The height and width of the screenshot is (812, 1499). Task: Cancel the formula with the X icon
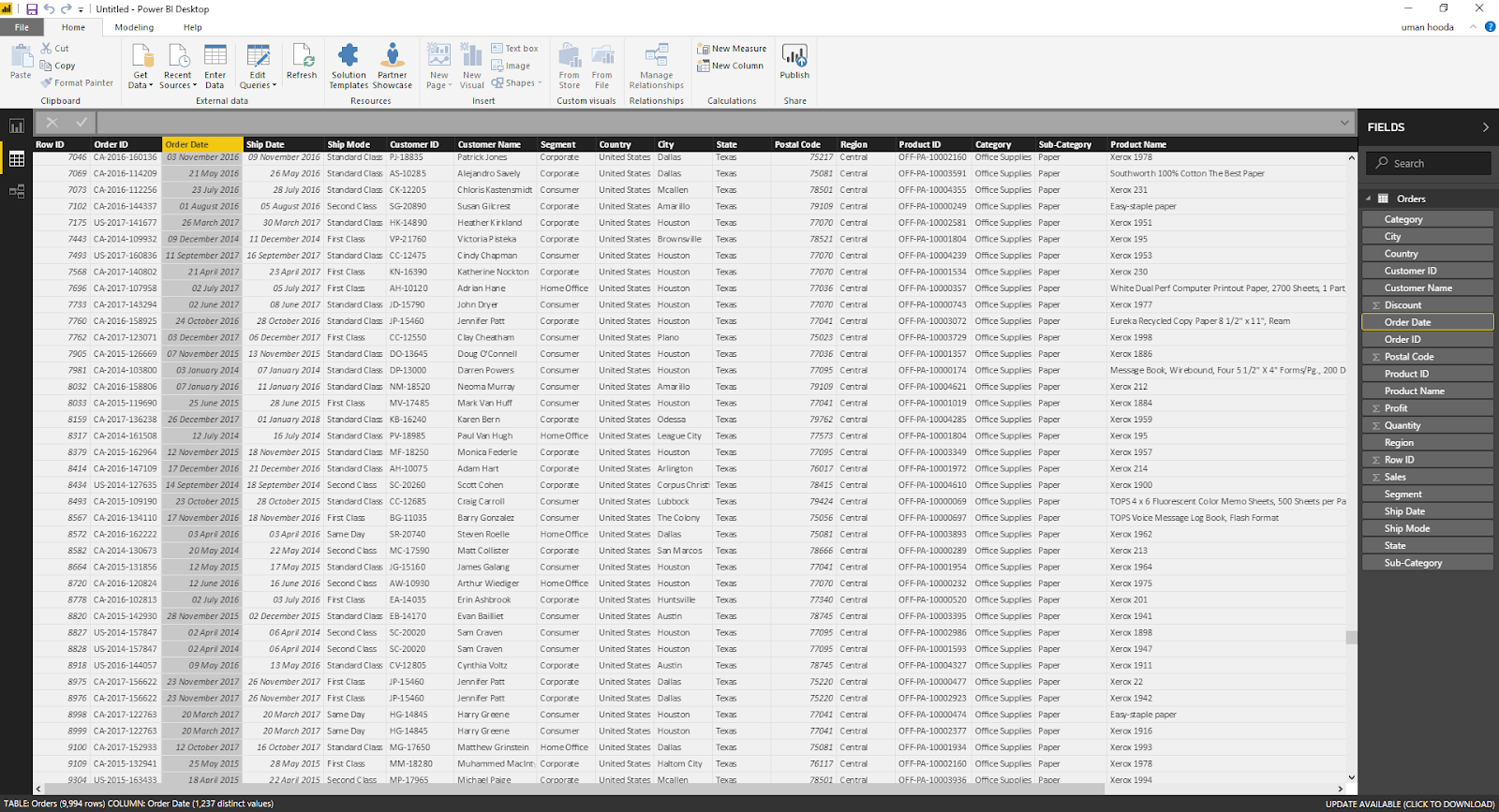(52, 122)
